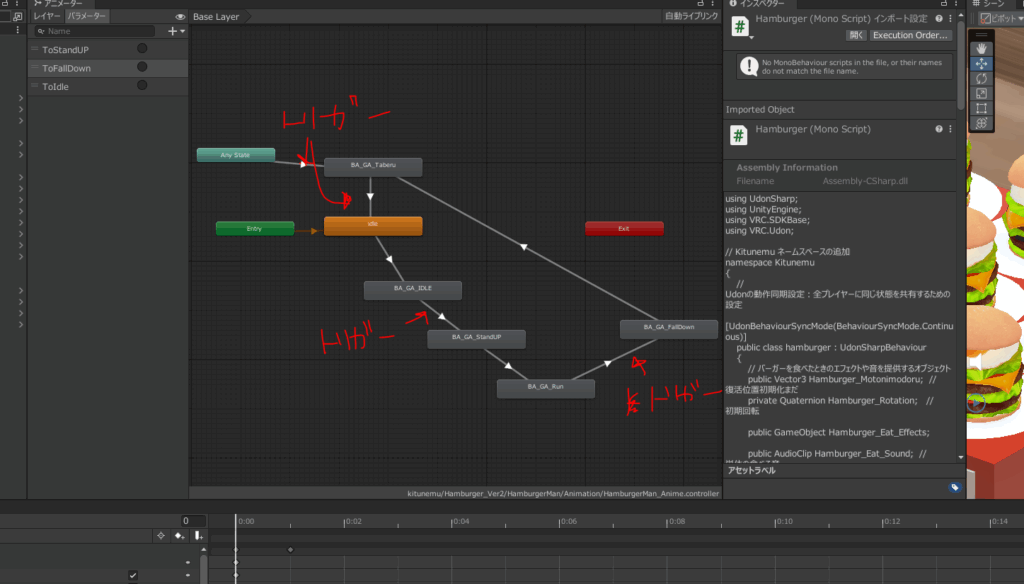Select the Rotate tool in scene toolbar
The width and height of the screenshot is (1024, 584).
[982, 78]
